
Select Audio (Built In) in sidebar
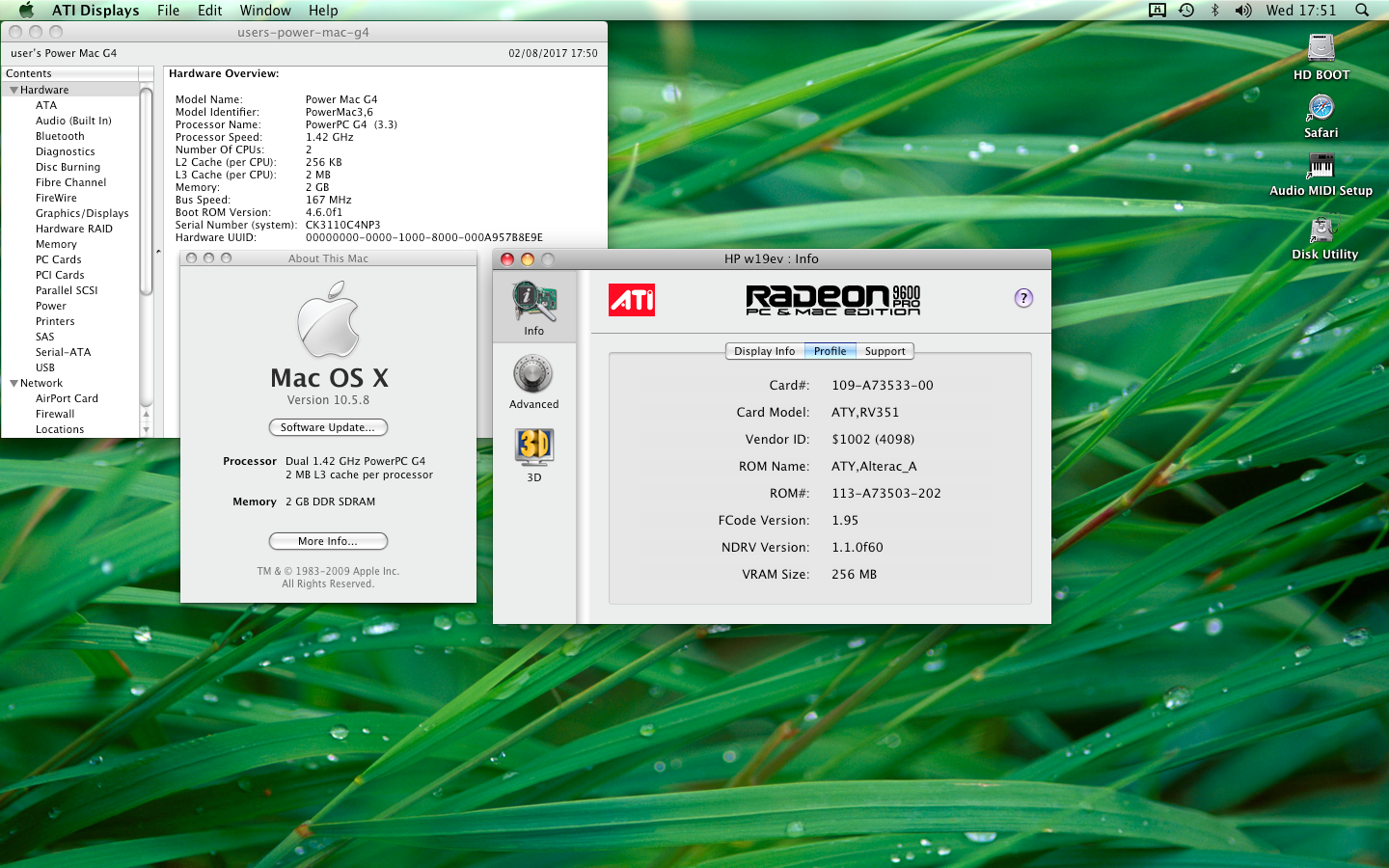pos(73,121)
